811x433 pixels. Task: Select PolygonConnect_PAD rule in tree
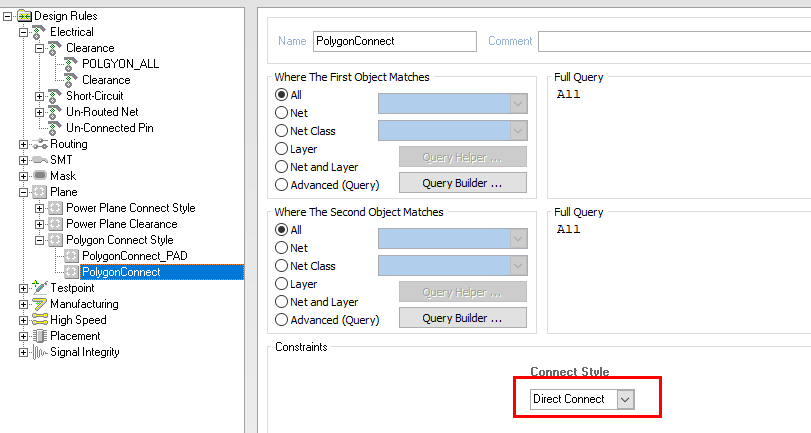pos(134,256)
